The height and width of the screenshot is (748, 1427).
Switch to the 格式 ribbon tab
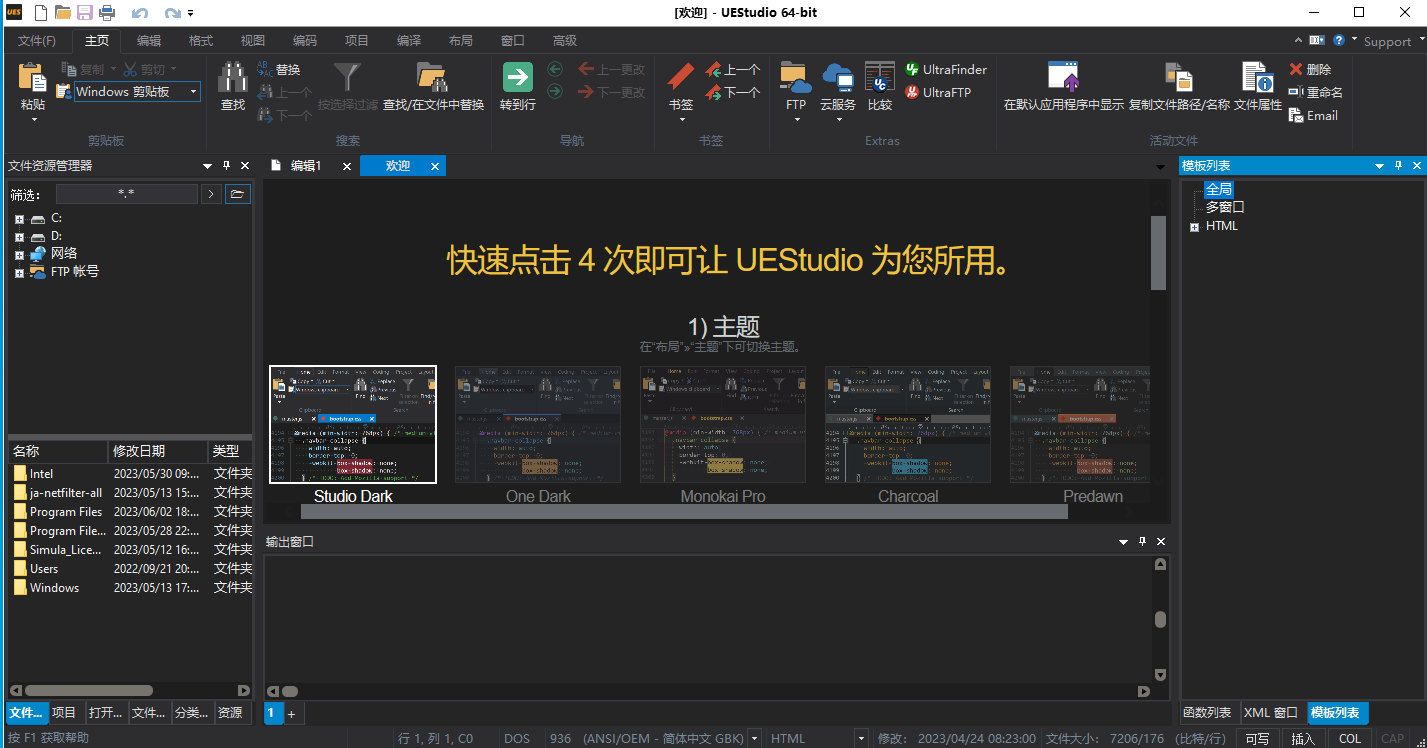[201, 41]
